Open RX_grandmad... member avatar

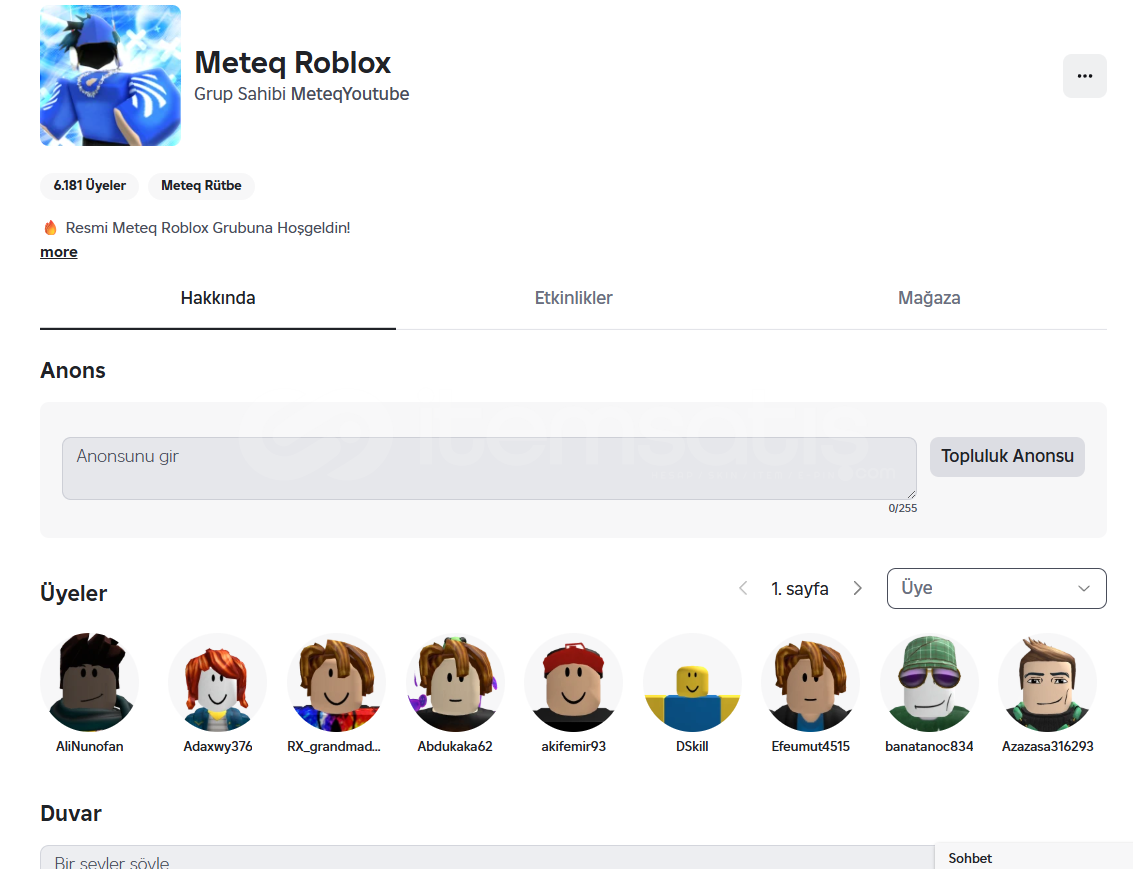tap(336, 683)
